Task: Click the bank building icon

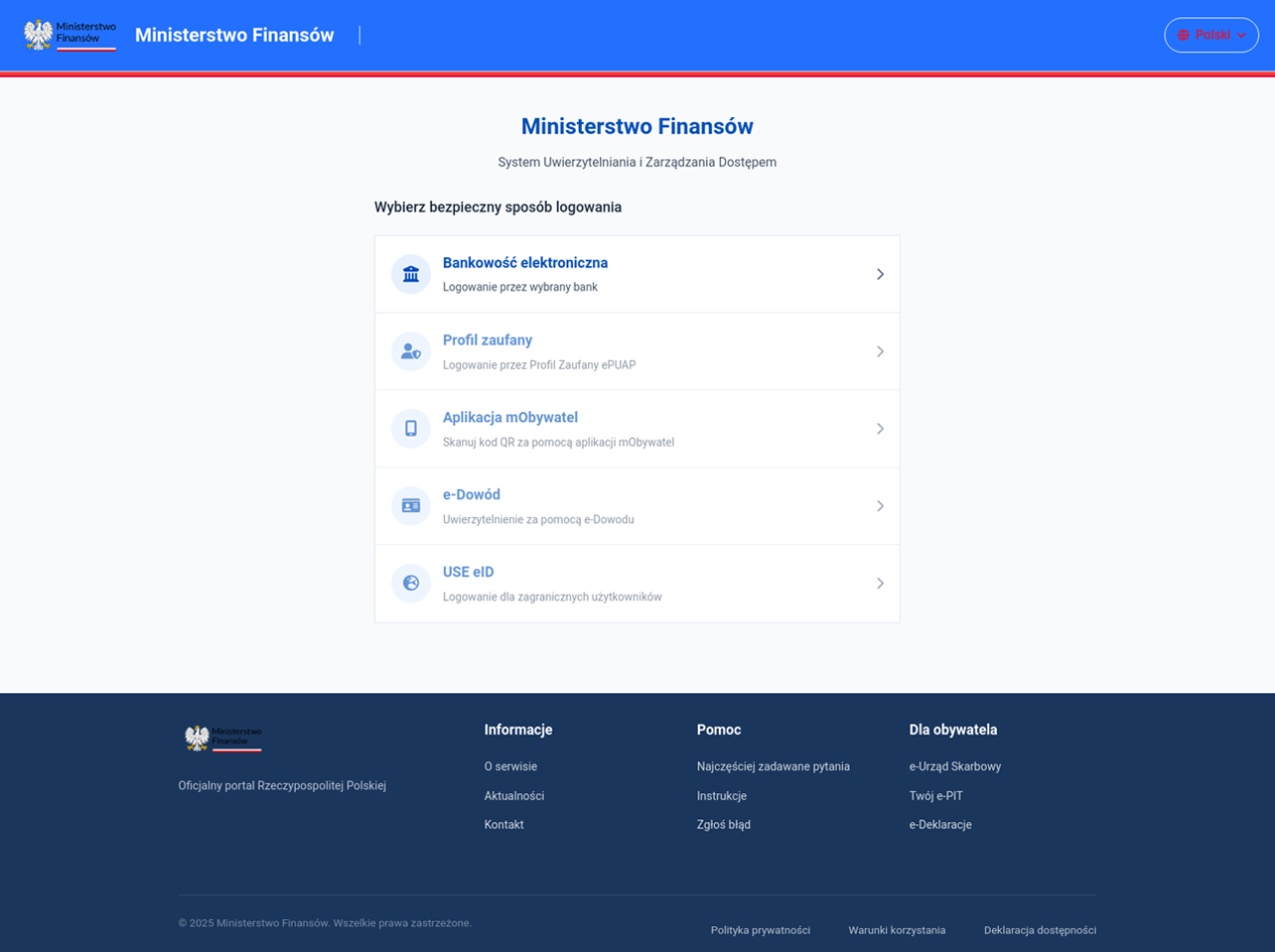Action: (x=410, y=274)
